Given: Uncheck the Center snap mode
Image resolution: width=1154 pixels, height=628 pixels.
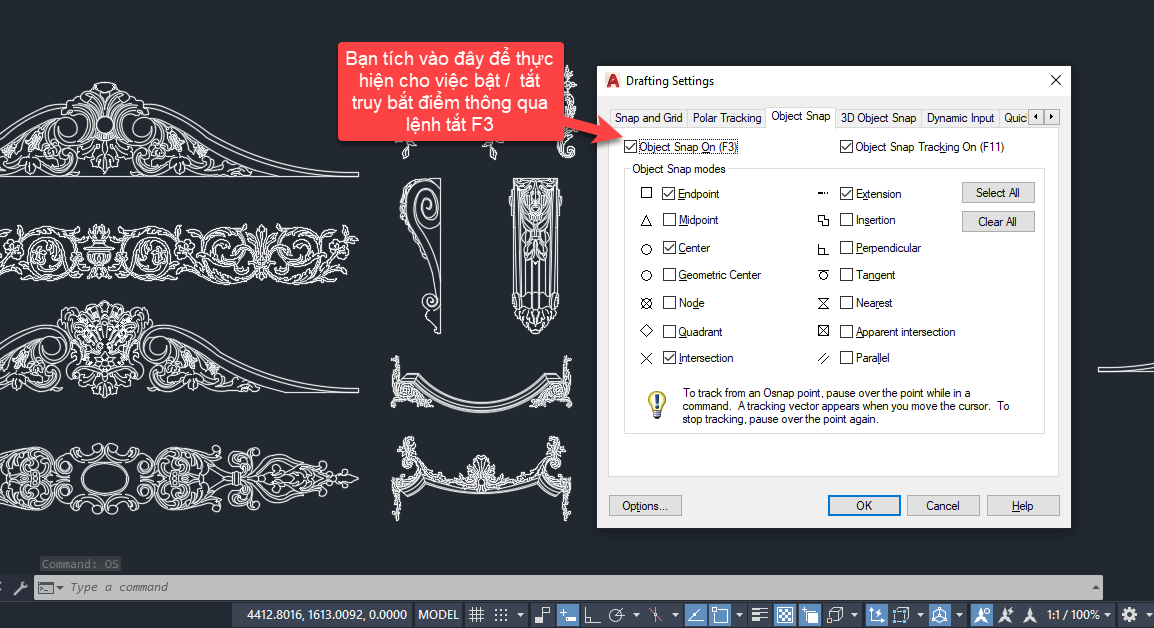Looking at the screenshot, I should pos(669,247).
